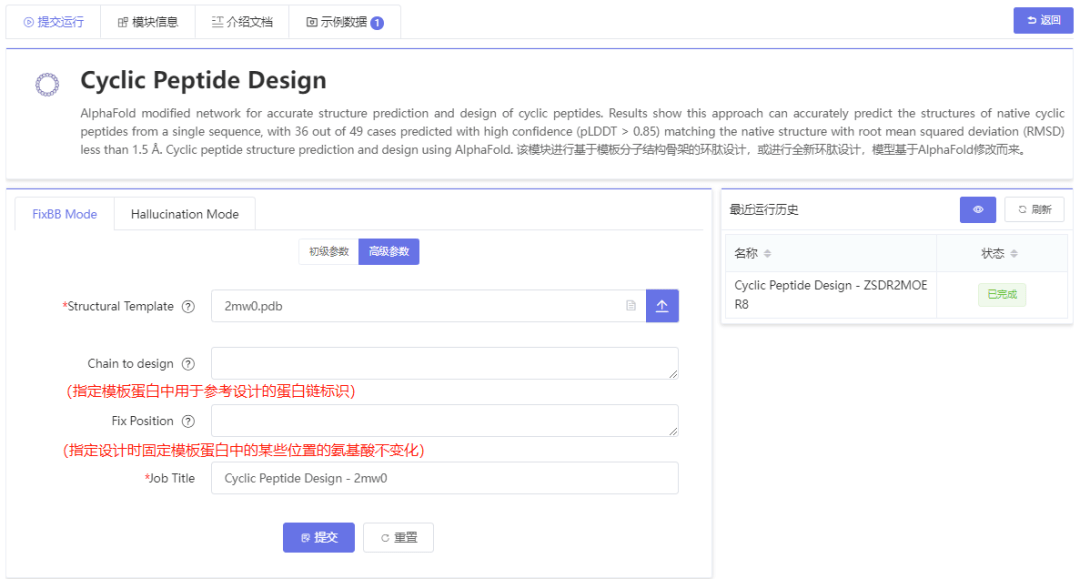Open the 介绍文档 tab

pyautogui.click(x=242, y=21)
